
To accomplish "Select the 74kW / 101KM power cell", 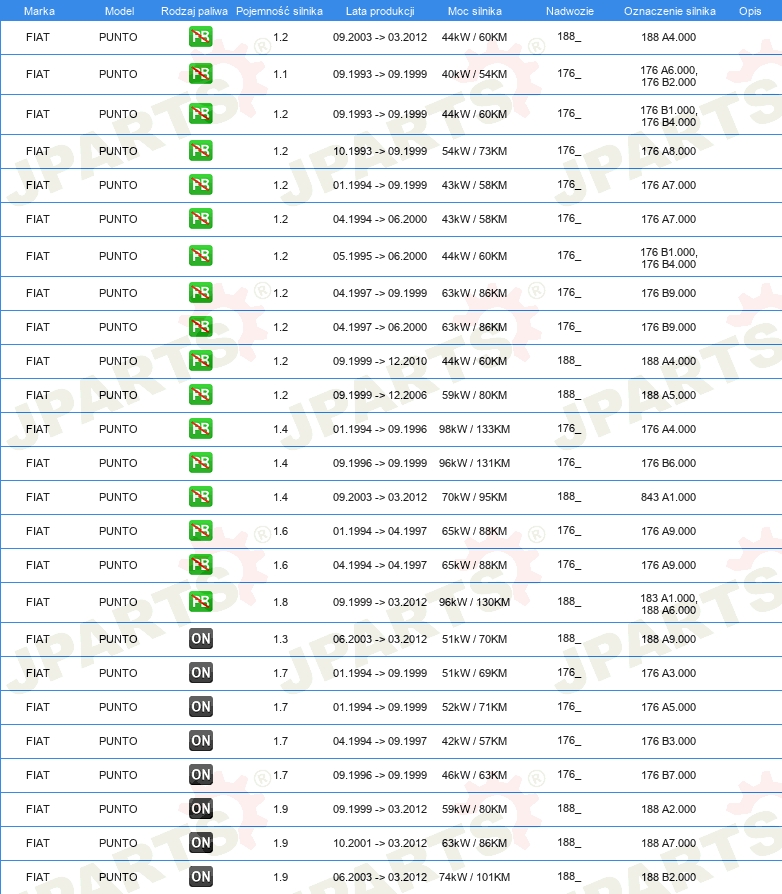I will click(474, 877).
